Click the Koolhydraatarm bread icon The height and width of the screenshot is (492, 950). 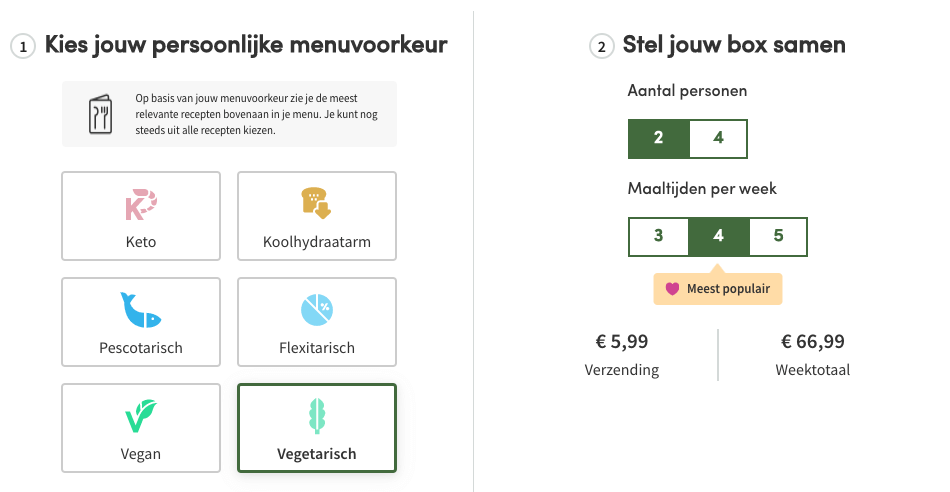pos(316,203)
